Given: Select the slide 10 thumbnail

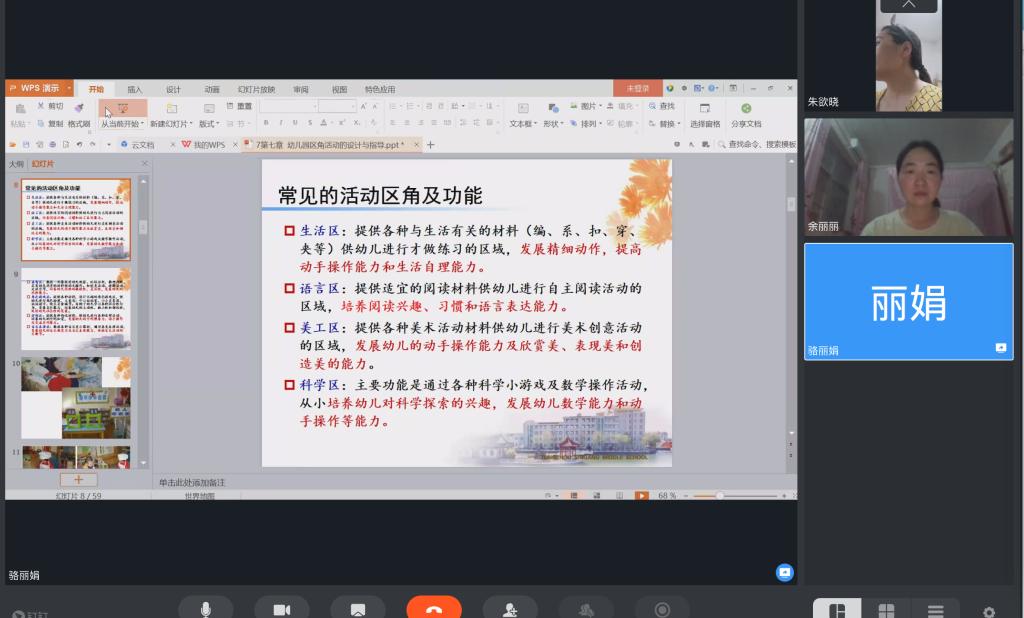Looking at the screenshot, I should click(x=76, y=398).
